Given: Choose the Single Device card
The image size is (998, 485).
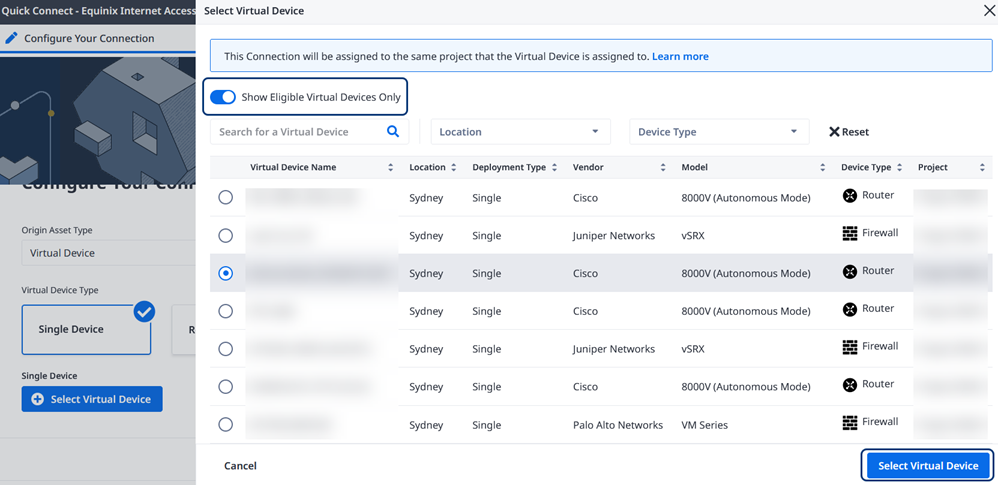Looking at the screenshot, I should [86, 329].
